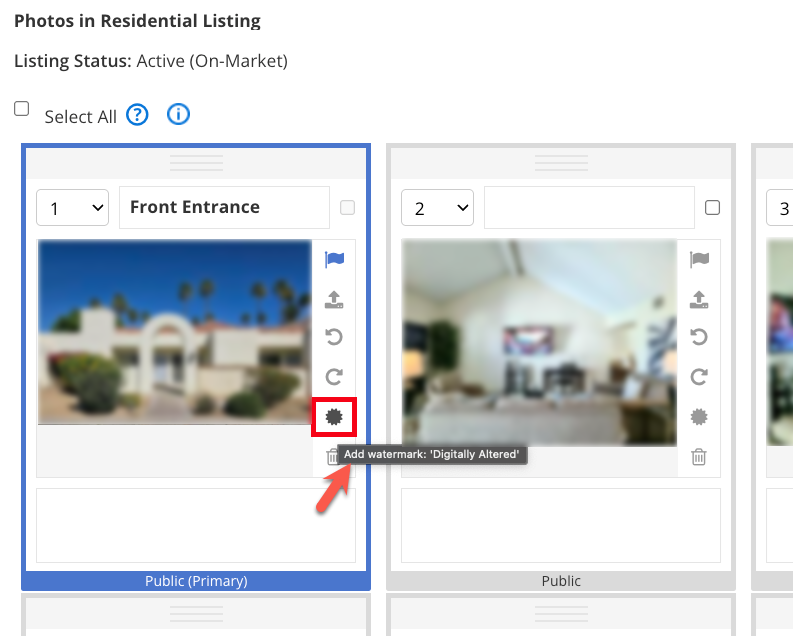Rotate photo 1 clockwise

pos(334,377)
